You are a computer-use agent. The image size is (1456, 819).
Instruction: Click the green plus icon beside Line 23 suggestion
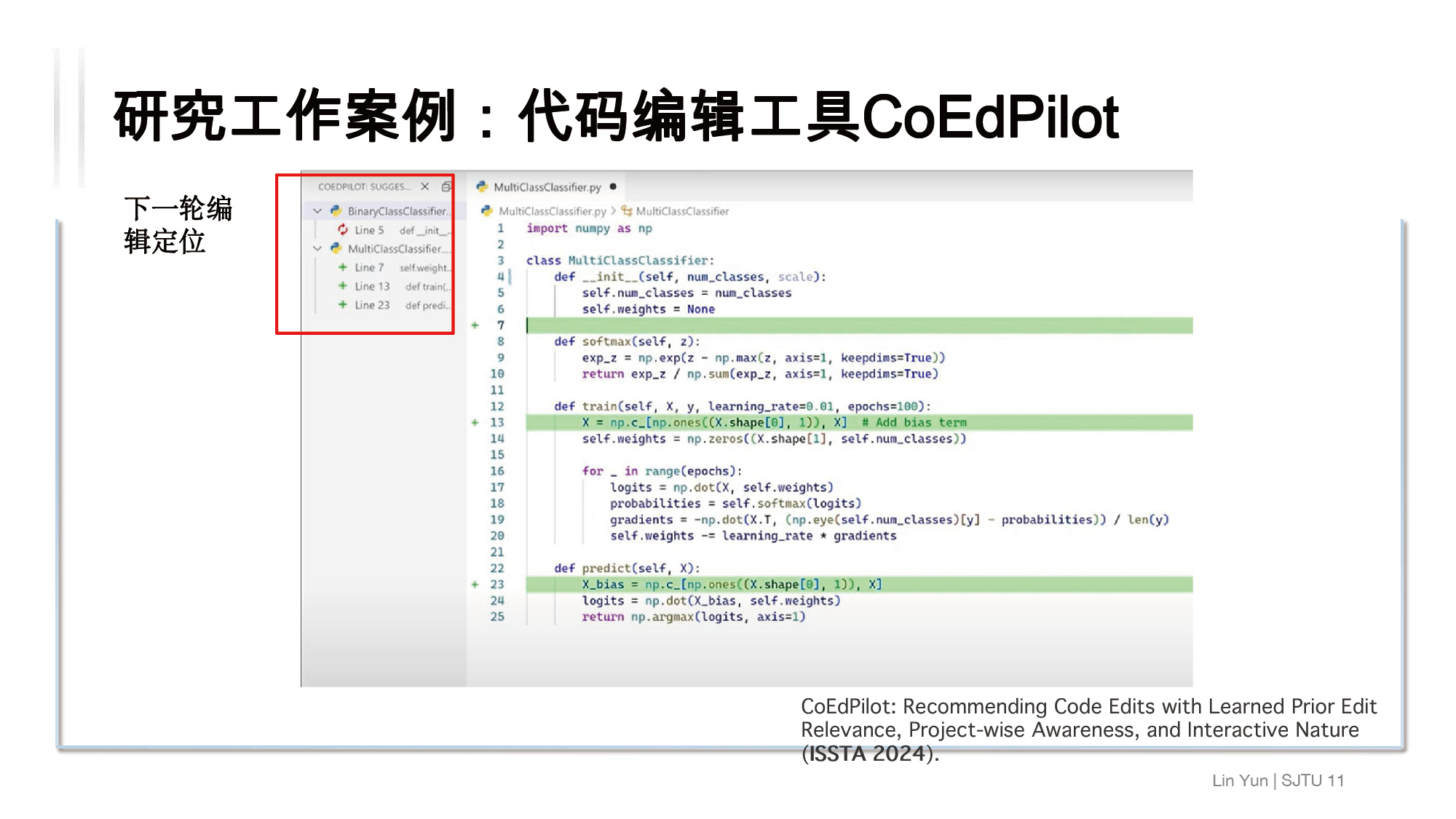342,305
